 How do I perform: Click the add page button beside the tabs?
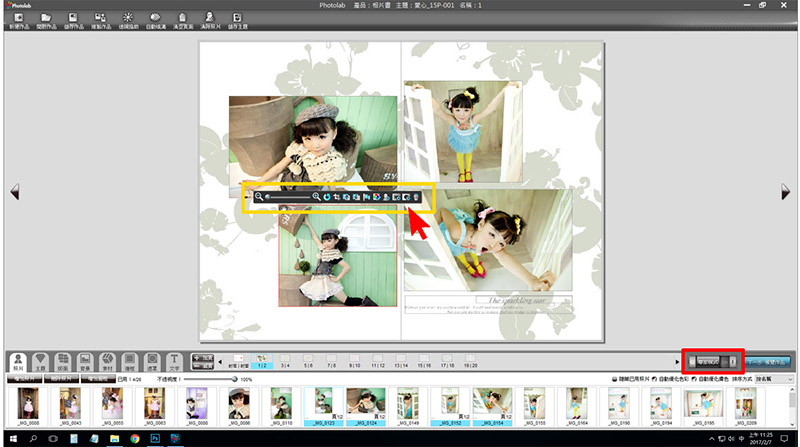click(x=203, y=358)
